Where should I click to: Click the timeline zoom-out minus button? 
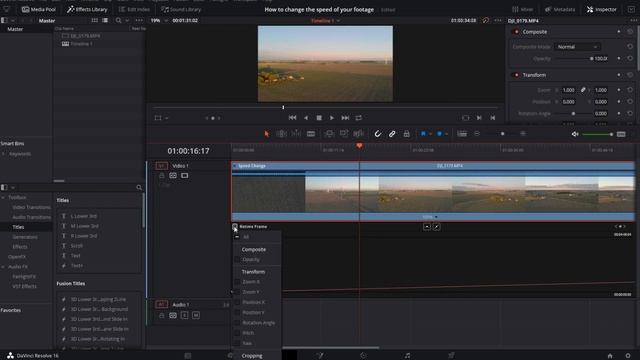[477, 134]
